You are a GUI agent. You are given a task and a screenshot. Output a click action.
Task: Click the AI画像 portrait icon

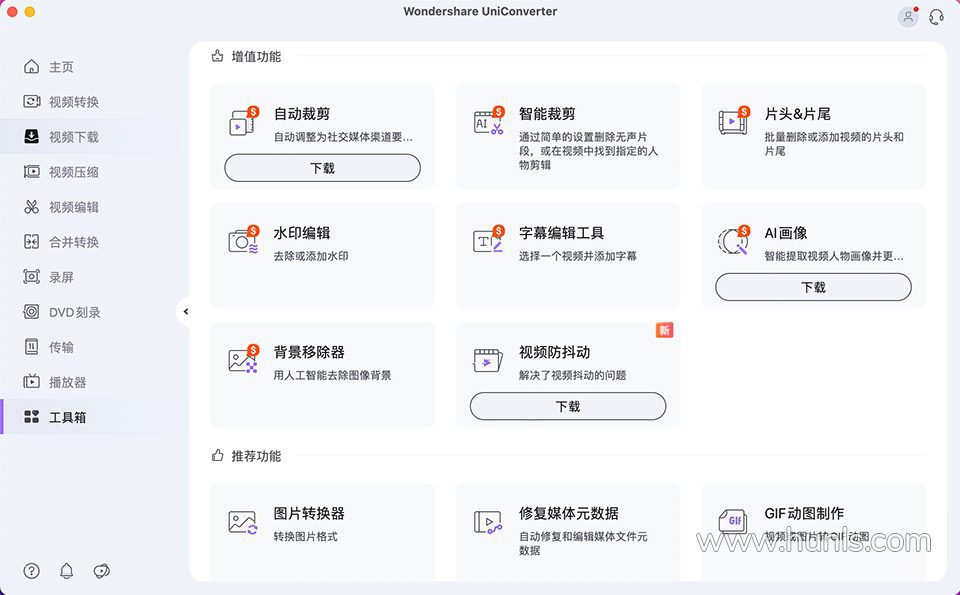[x=734, y=240]
